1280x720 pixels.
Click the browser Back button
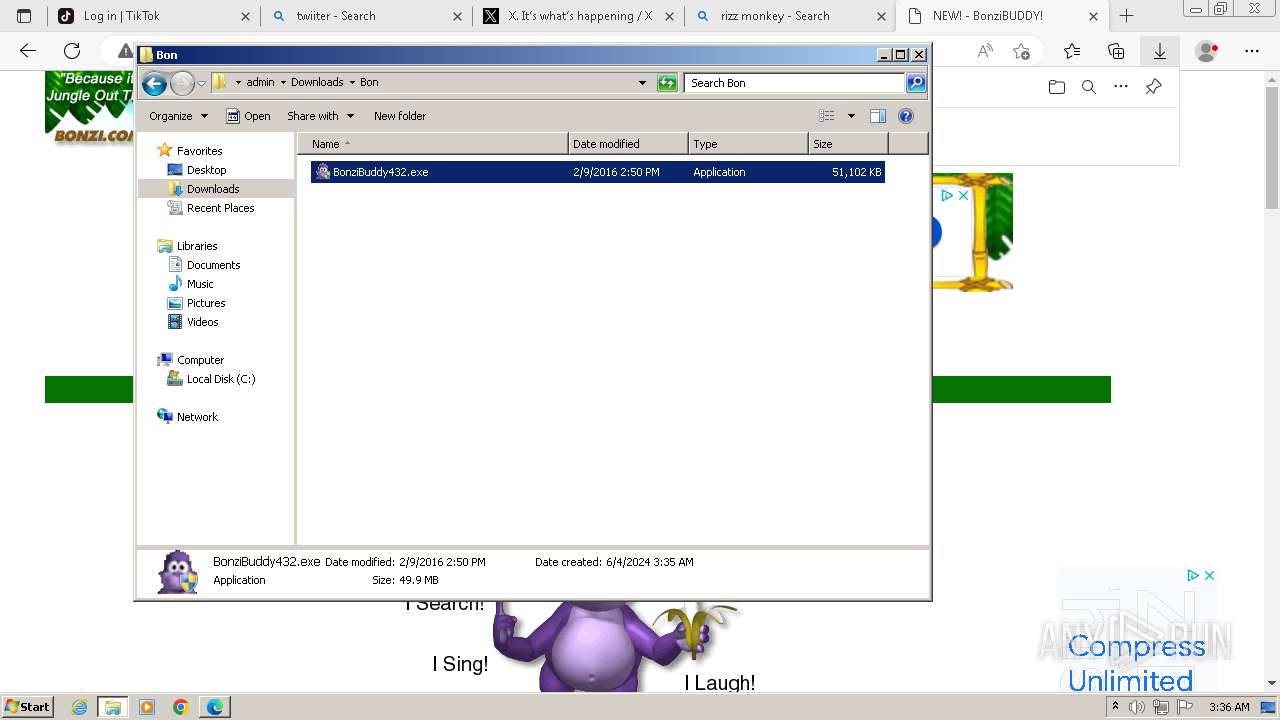28,51
